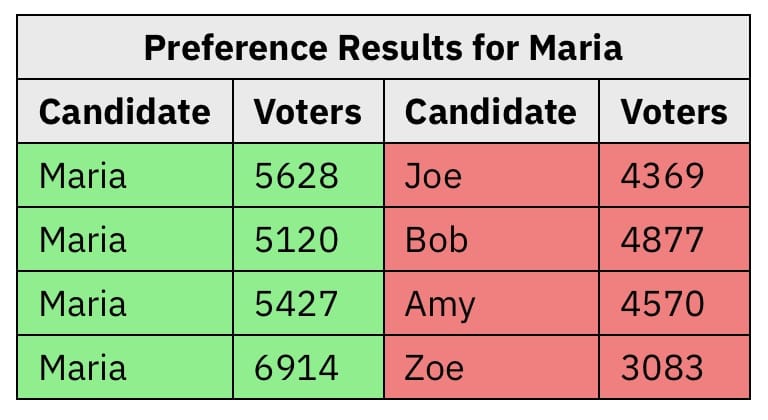Screen dimensions: 768x420
Task: Select the 4570 voters cell
Action: (673, 304)
